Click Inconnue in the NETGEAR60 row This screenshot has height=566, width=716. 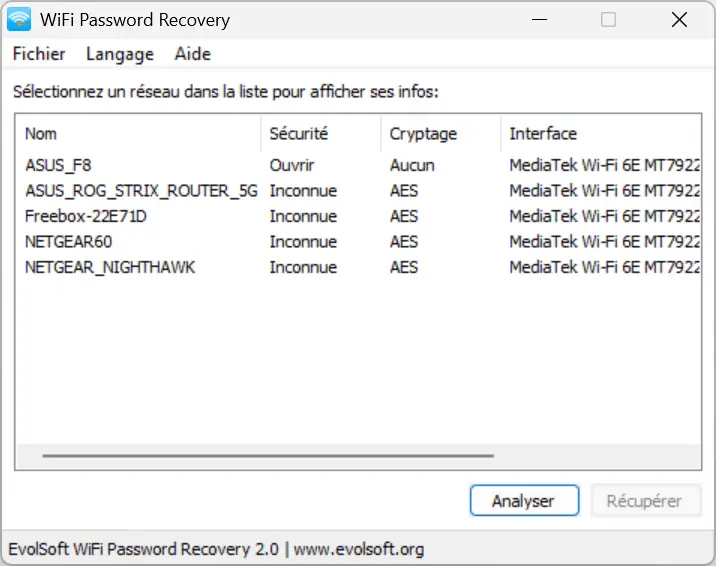tap(303, 242)
